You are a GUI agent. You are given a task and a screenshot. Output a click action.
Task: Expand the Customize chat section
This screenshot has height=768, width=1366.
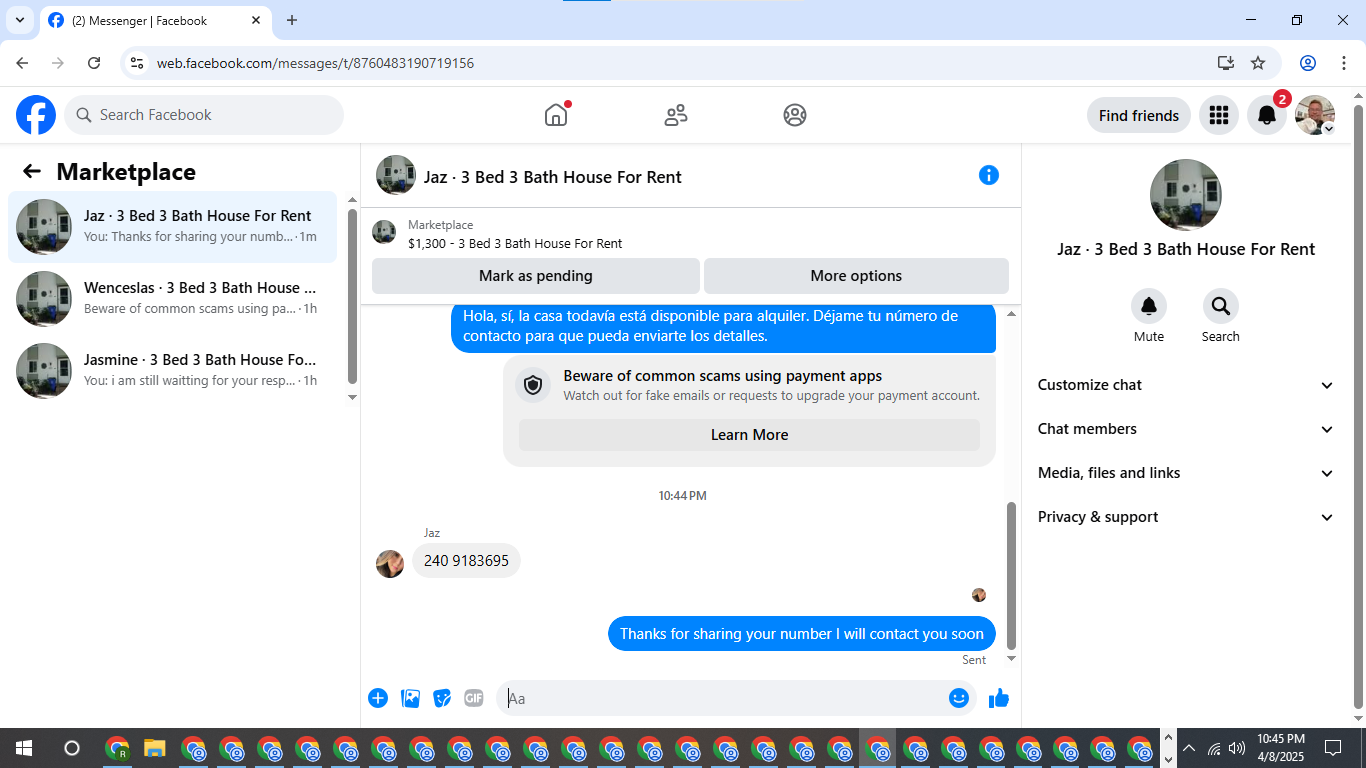point(1186,385)
